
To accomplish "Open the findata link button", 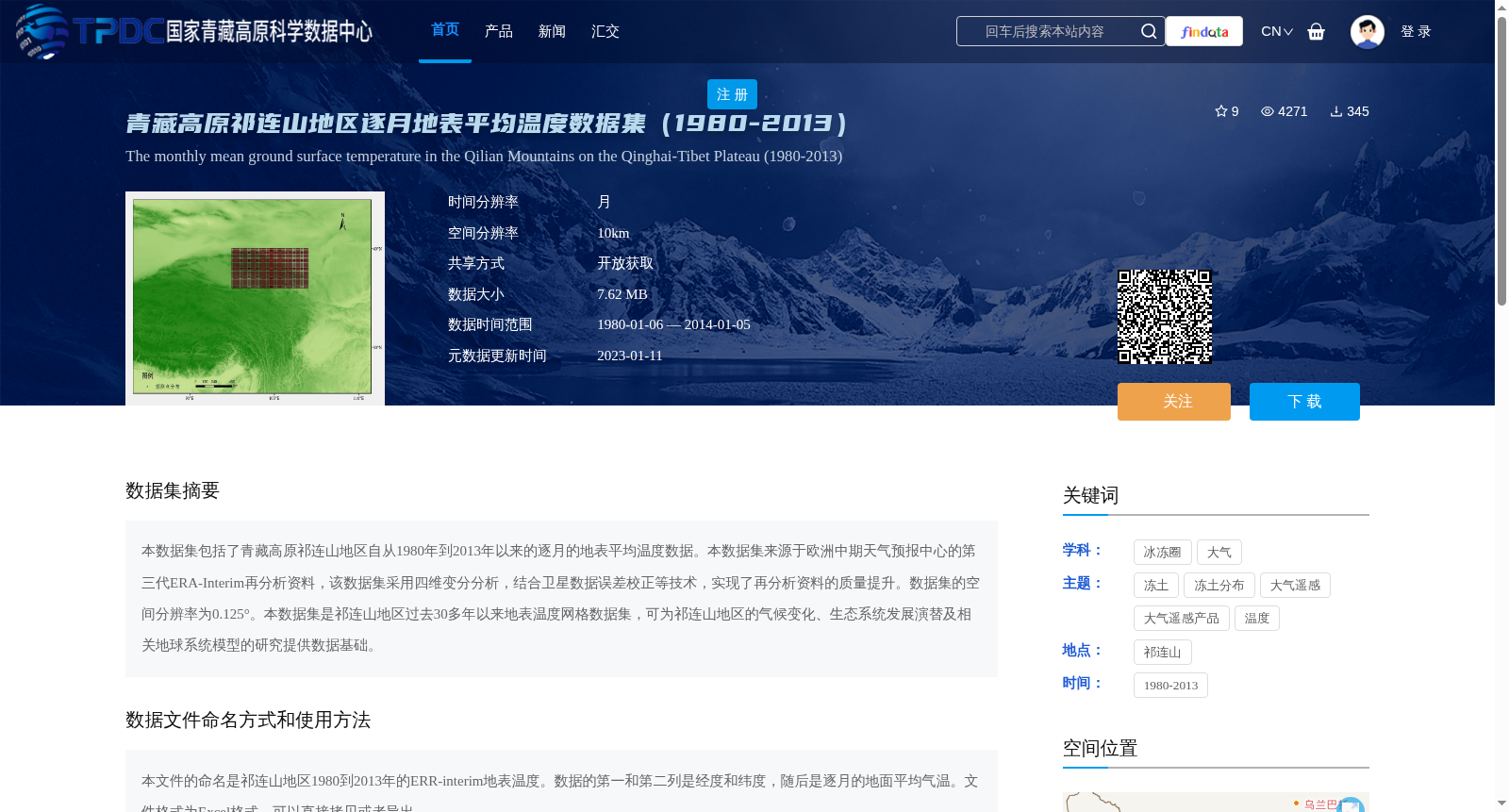I will [1204, 31].
